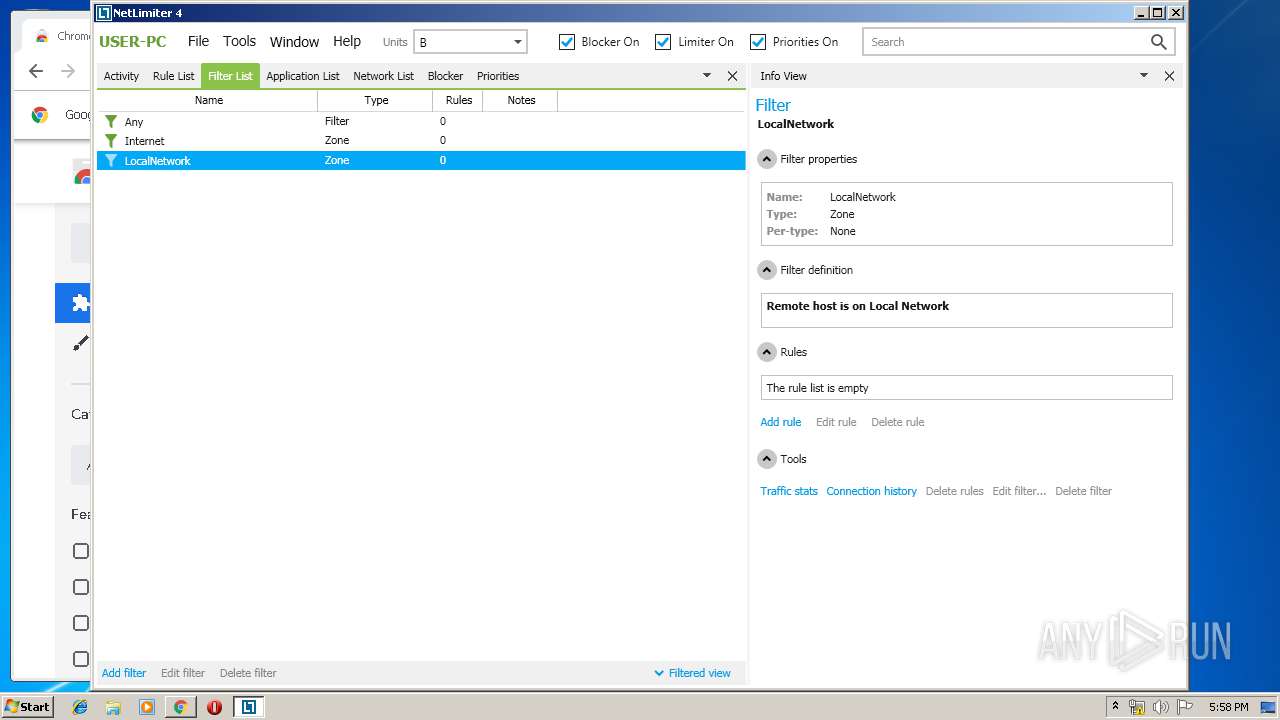This screenshot has width=1280, height=720.
Task: Expand the Filtered view options
Action: tap(692, 673)
